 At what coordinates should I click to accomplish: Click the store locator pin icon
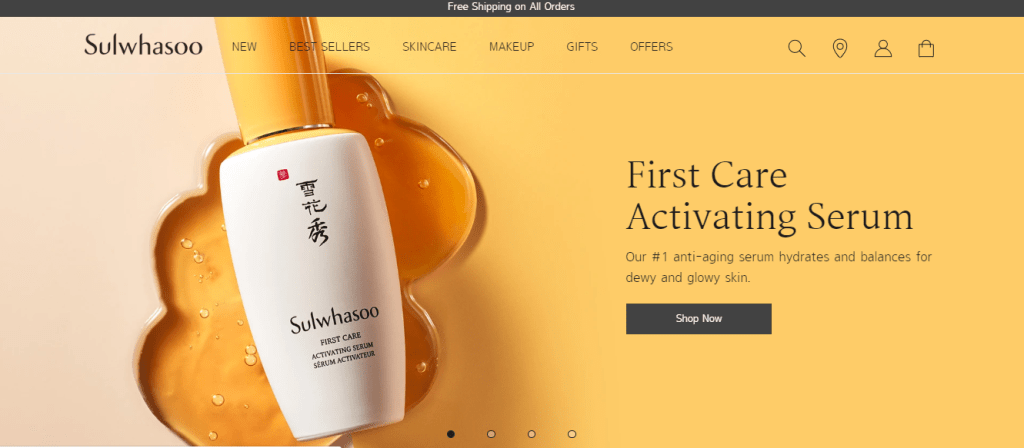(x=840, y=48)
